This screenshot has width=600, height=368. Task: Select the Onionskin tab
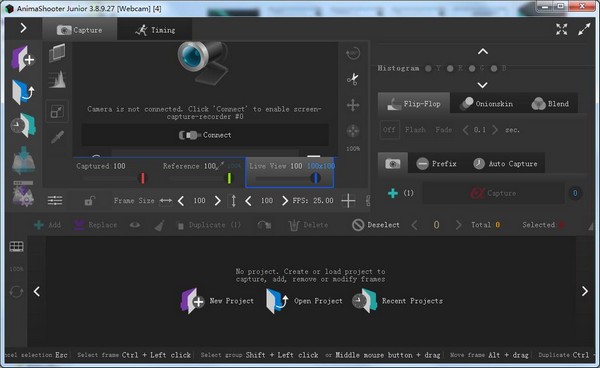(486, 103)
